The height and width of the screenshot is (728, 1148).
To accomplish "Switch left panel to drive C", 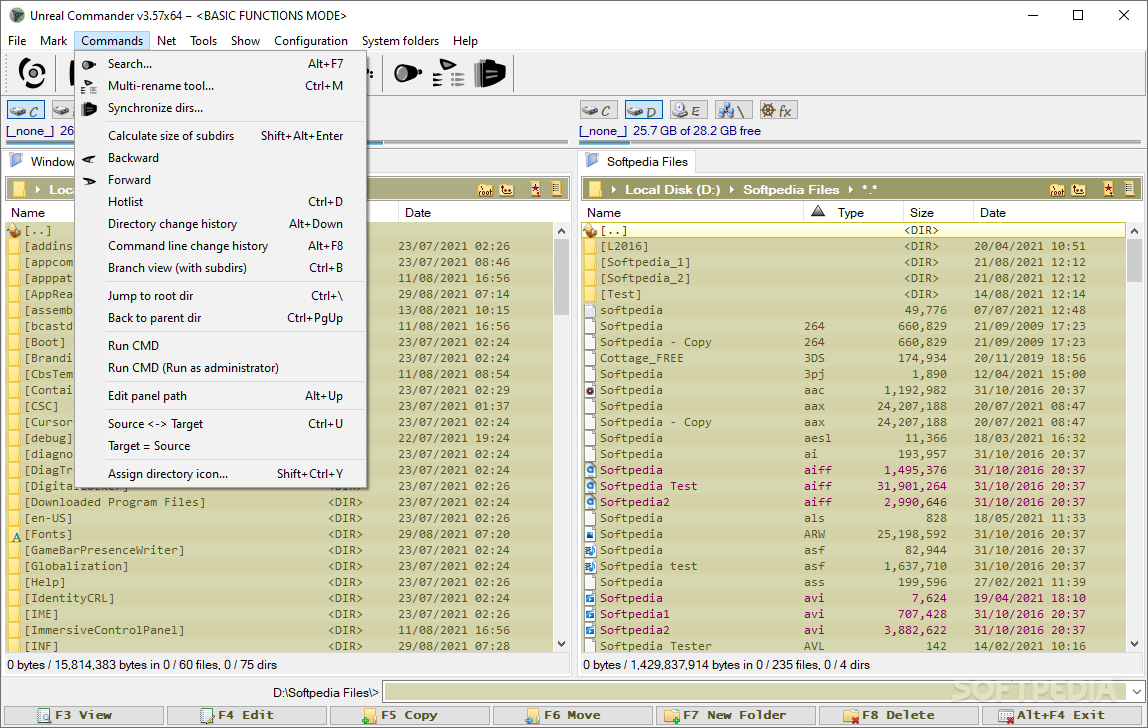I will (x=26, y=111).
